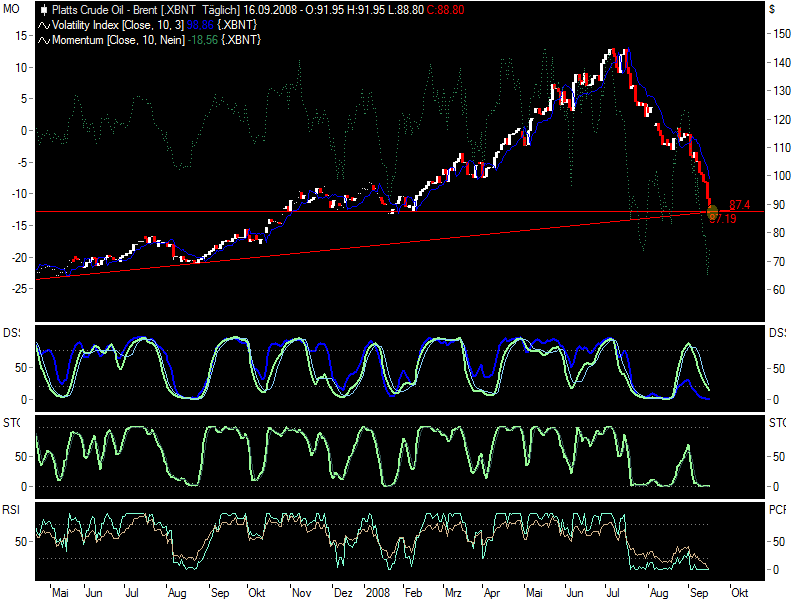Click the 'ST(' panel label on right side
The image size is (800, 600).
pos(778,422)
